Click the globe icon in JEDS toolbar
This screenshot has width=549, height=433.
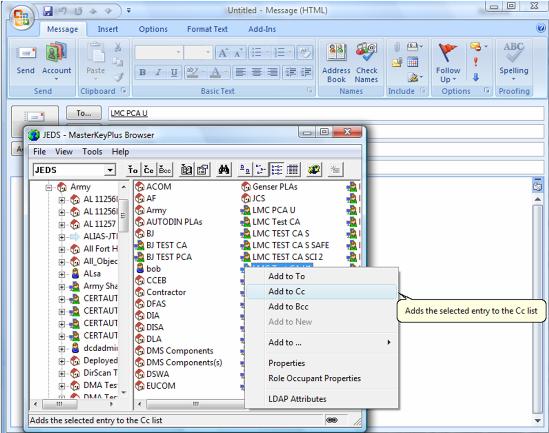click(314, 170)
